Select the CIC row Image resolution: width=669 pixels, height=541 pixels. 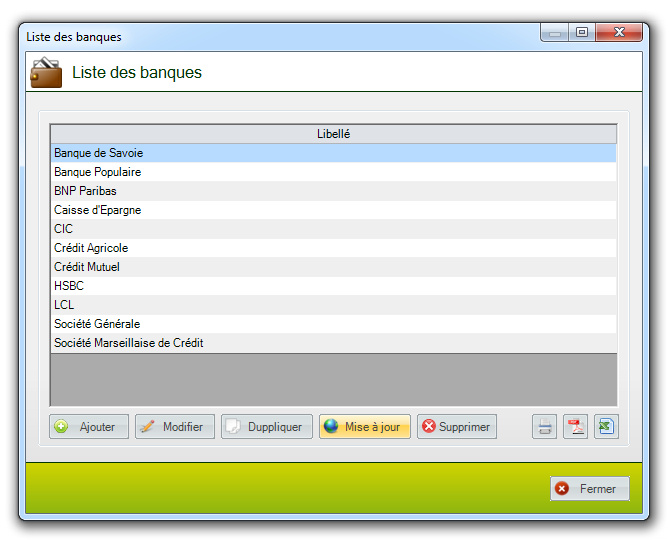[x=333, y=229]
